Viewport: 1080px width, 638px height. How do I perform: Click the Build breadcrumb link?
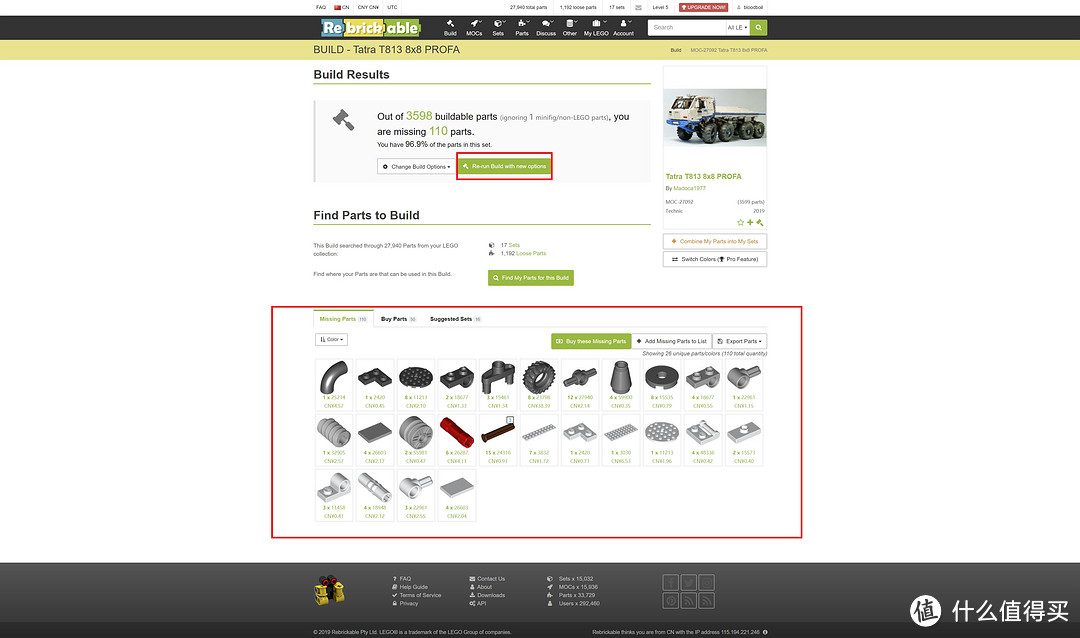(676, 50)
